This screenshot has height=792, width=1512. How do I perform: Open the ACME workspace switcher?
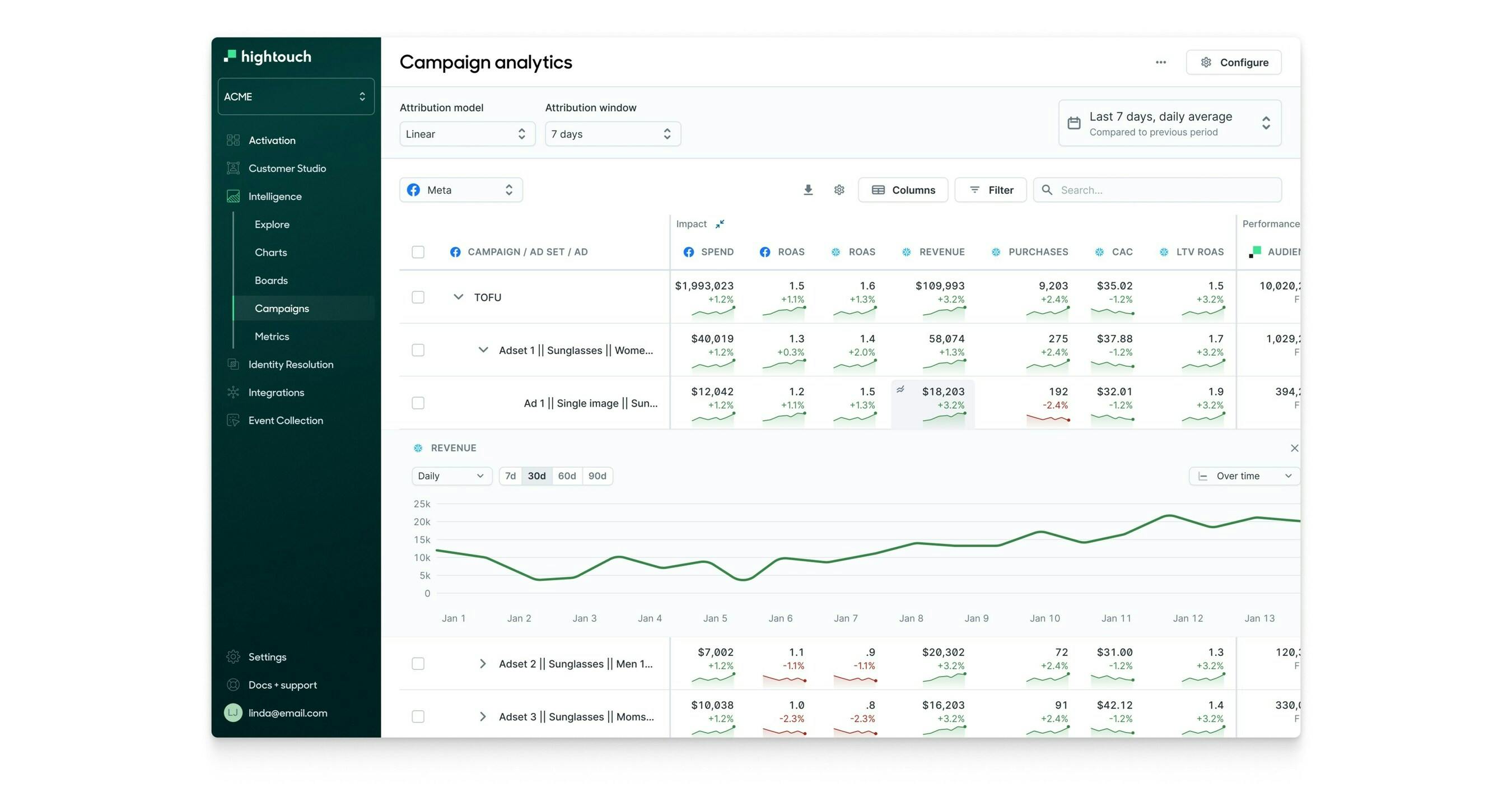pyautogui.click(x=296, y=96)
